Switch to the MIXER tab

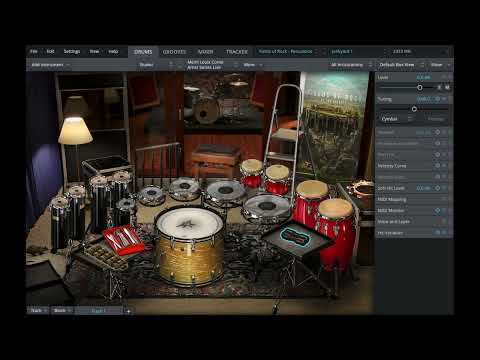coord(206,52)
